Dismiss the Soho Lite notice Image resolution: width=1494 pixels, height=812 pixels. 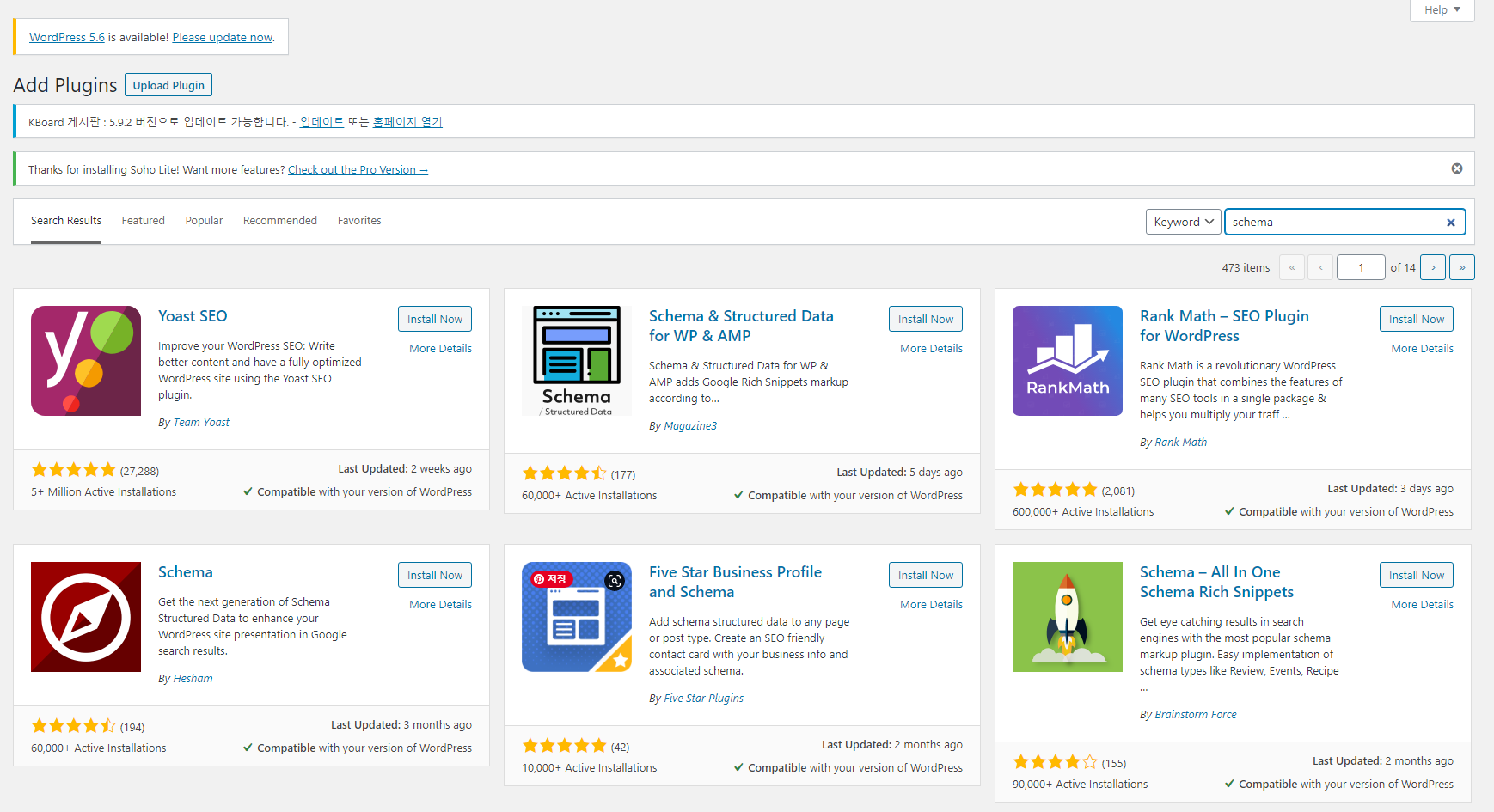(x=1457, y=168)
